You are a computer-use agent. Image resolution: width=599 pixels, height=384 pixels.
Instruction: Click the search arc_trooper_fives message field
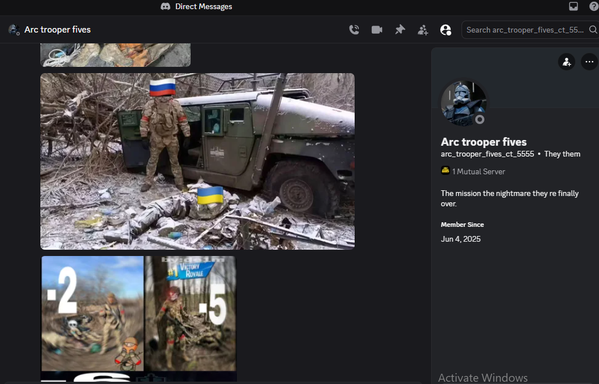tap(530, 30)
